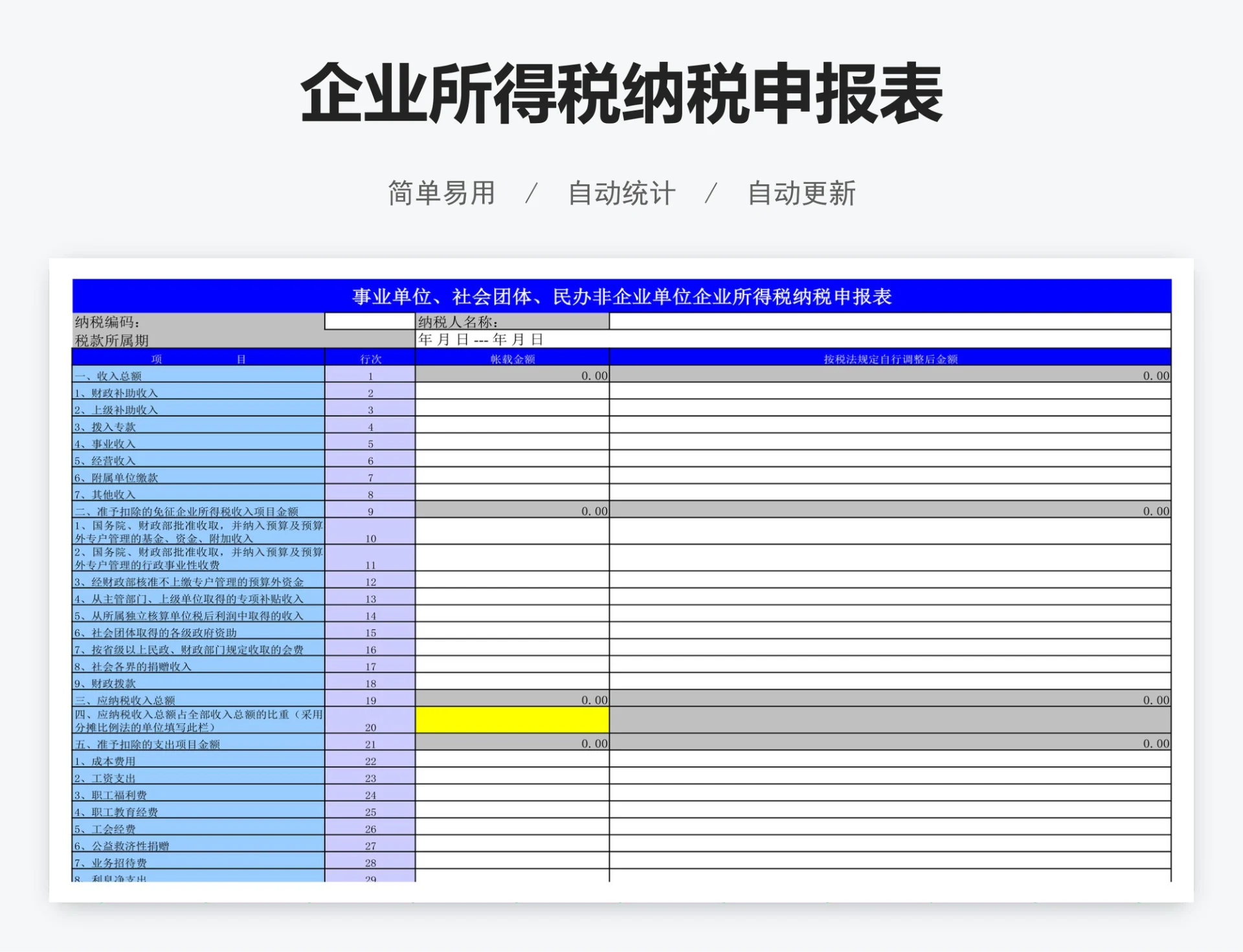
Task: Select the 成本费用 row label
Action: pyautogui.click(x=194, y=761)
